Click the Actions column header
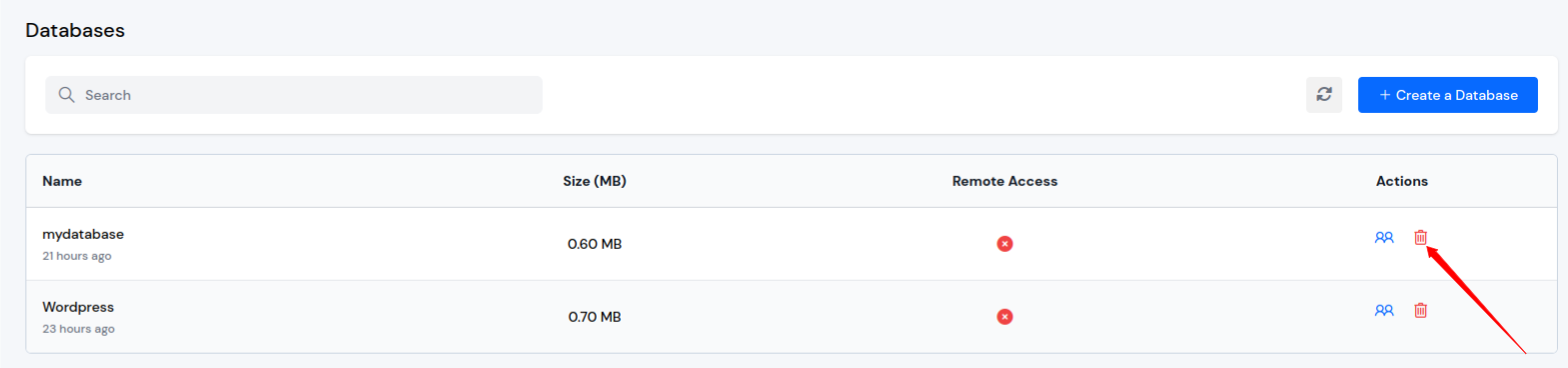1568x368 pixels. (x=1402, y=181)
